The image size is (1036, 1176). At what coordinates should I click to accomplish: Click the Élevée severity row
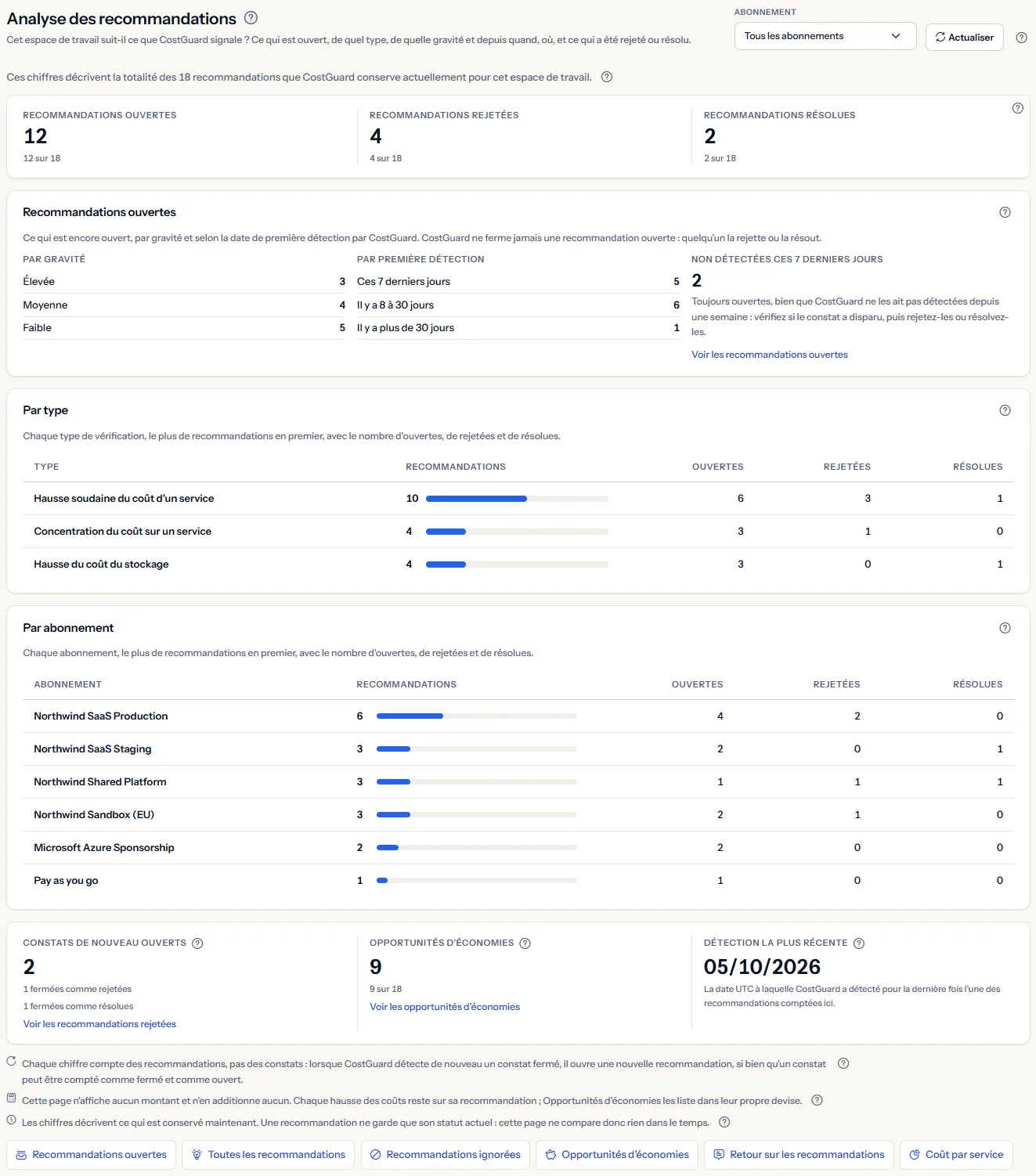[x=184, y=282]
